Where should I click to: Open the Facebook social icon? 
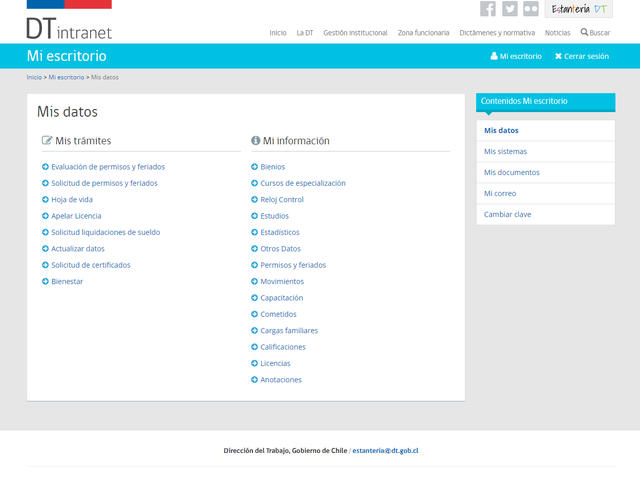coord(488,9)
